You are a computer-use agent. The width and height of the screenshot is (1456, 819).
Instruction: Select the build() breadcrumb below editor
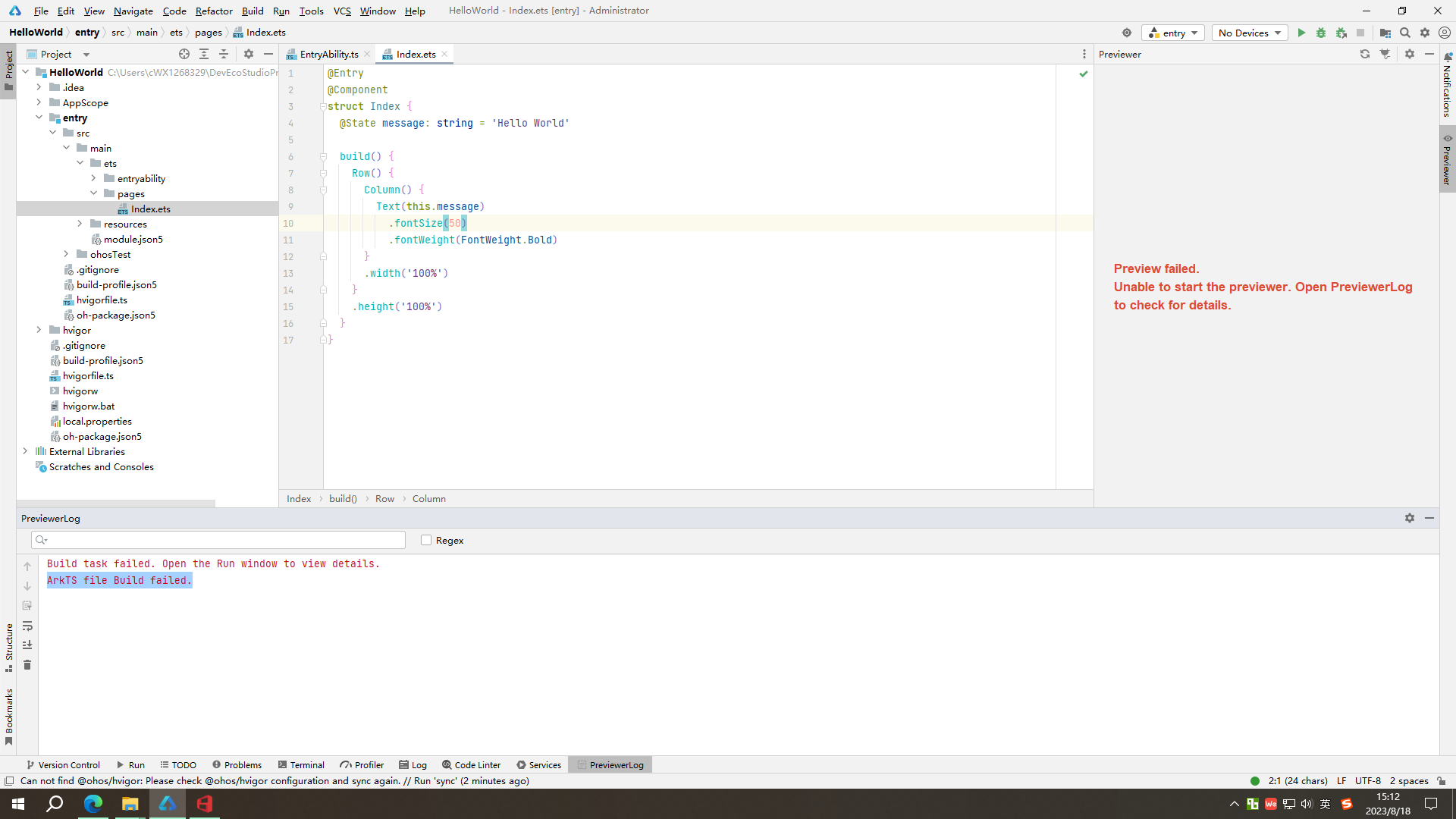point(343,499)
